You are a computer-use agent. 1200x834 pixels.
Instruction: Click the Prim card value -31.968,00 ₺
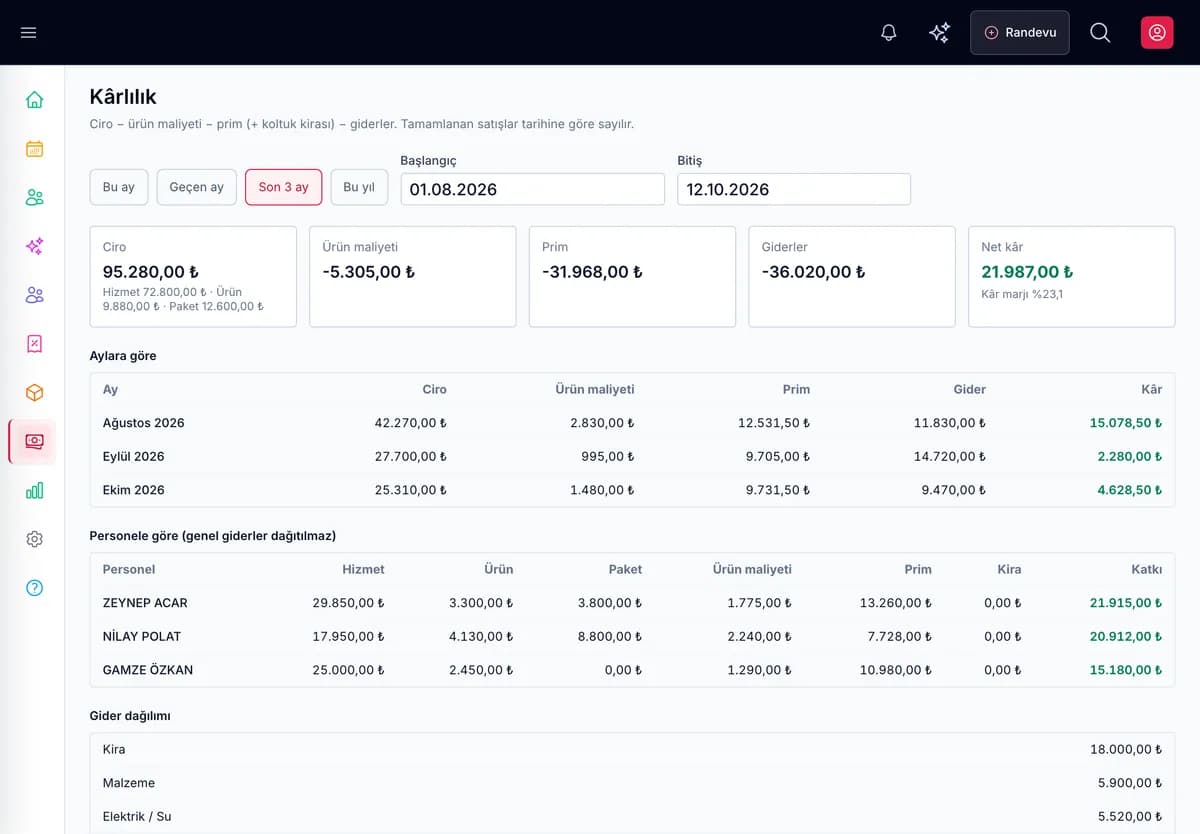(x=593, y=272)
